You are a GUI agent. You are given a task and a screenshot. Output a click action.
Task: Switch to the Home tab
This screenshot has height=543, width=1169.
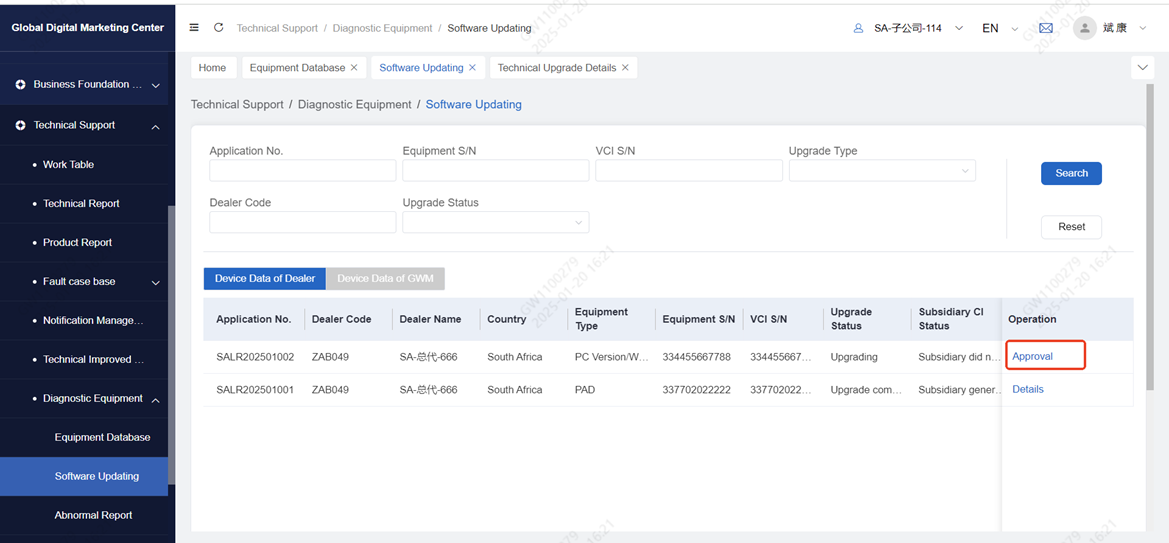[212, 68]
